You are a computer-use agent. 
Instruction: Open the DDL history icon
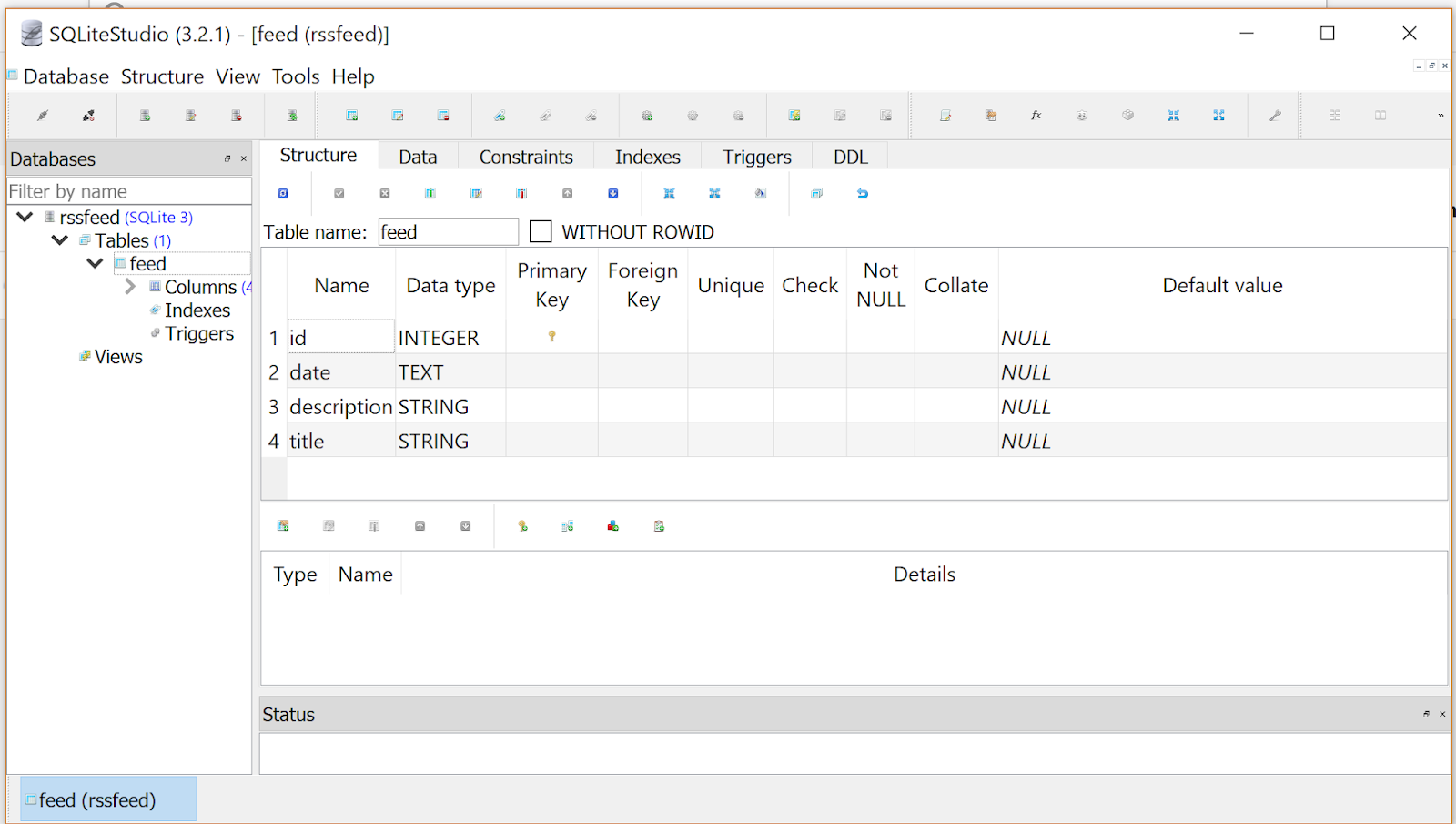[991, 116]
